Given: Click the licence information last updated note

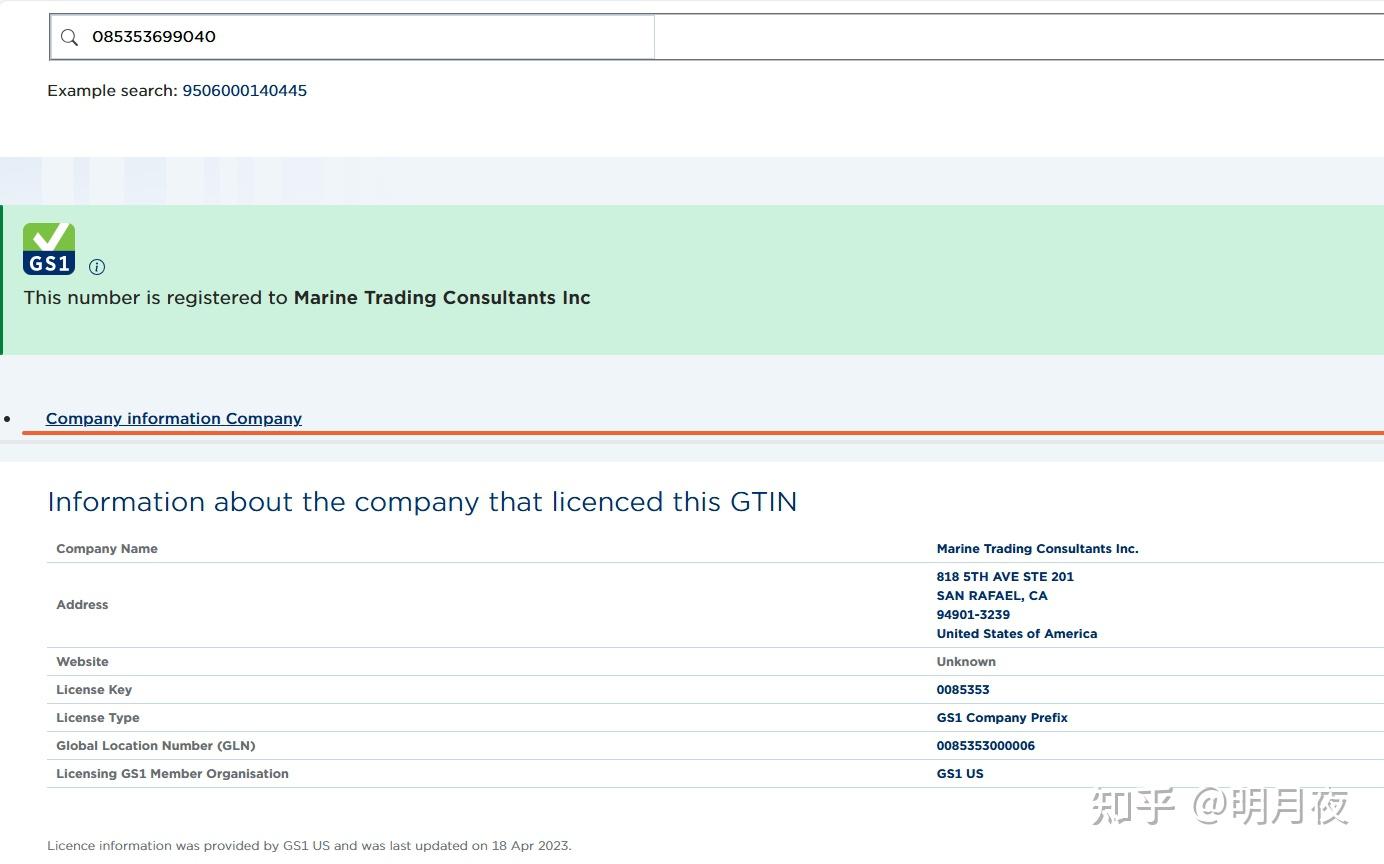Looking at the screenshot, I should [309, 845].
